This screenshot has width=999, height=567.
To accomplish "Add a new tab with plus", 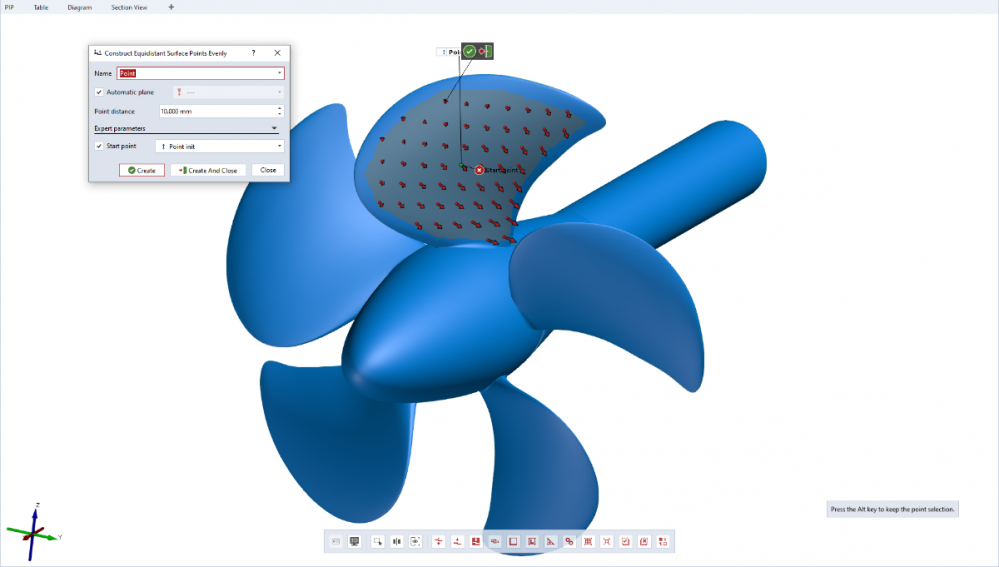I will (x=171, y=8).
